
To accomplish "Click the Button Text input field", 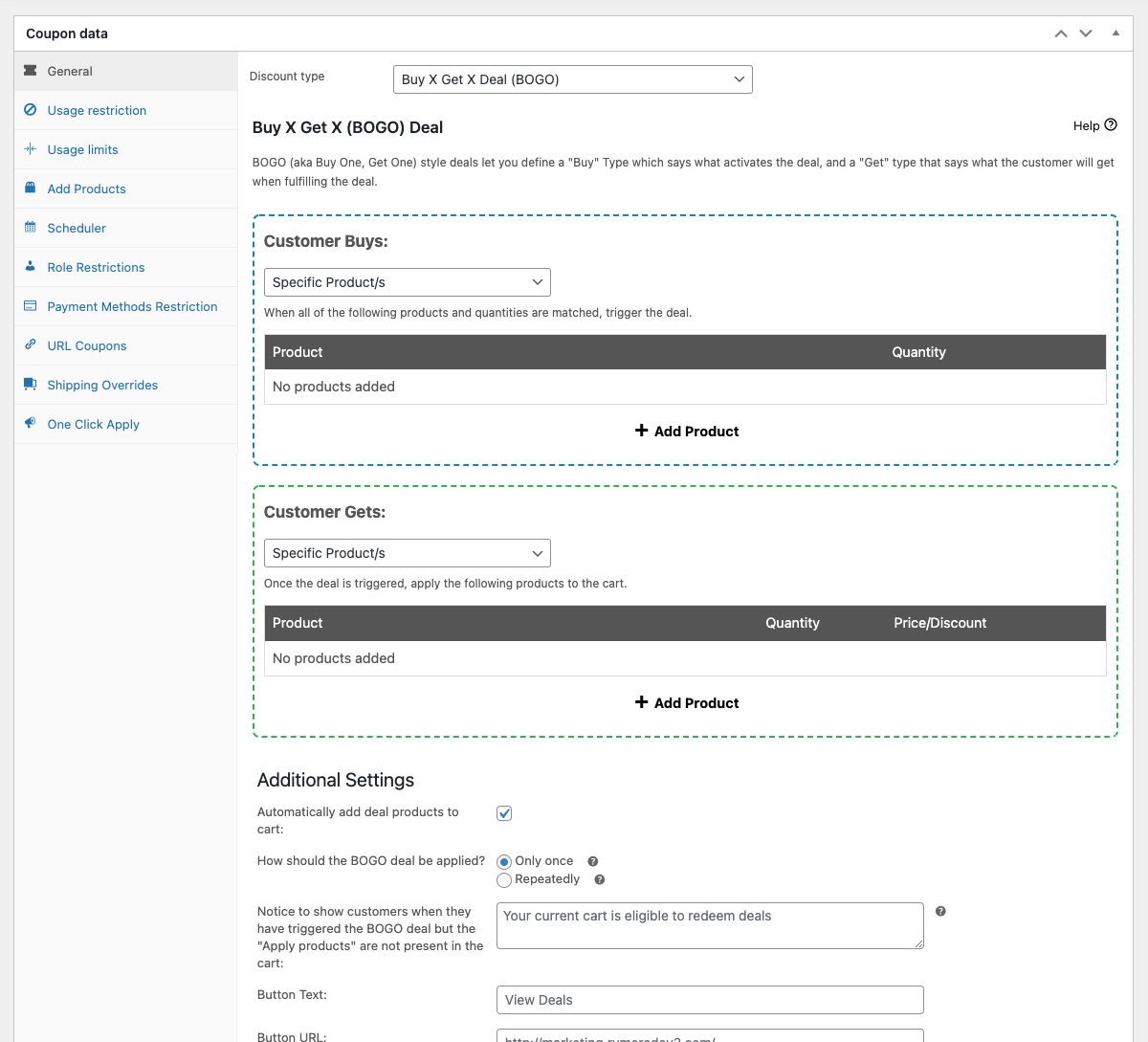I will [710, 1000].
